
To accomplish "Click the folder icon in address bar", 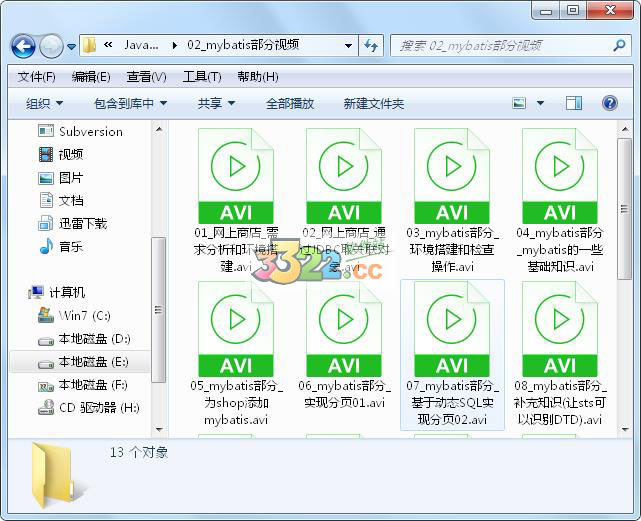I will tap(89, 45).
